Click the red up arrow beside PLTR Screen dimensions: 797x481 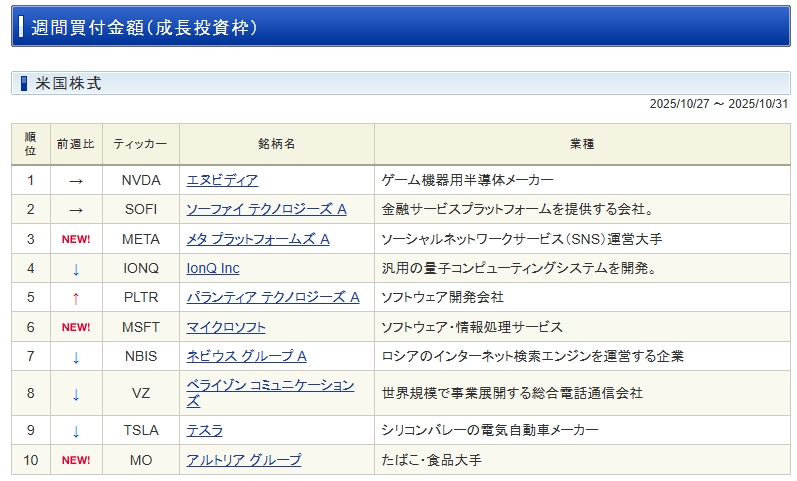76,298
